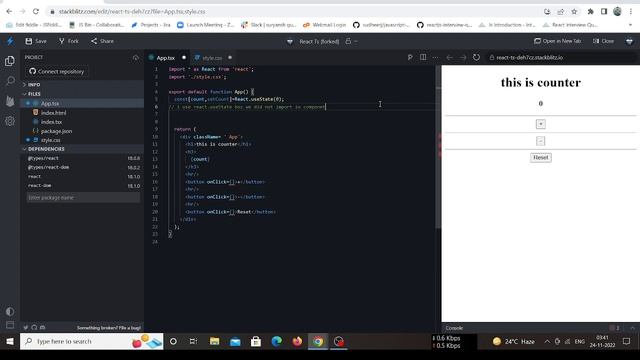Click unsaved dot on App.tsx tab

(184, 58)
